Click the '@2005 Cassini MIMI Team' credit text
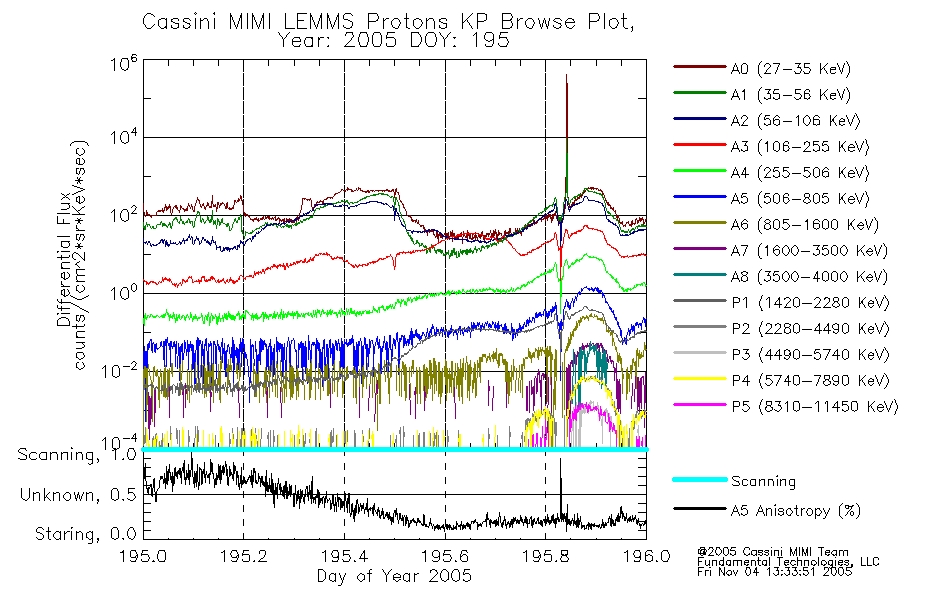950x600 pixels. 773,552
